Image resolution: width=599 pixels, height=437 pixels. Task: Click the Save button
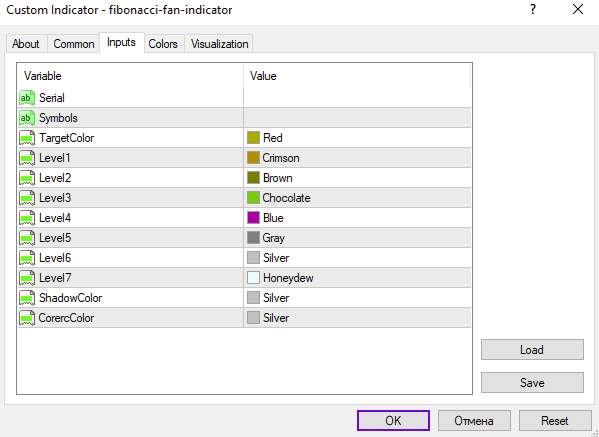(532, 382)
